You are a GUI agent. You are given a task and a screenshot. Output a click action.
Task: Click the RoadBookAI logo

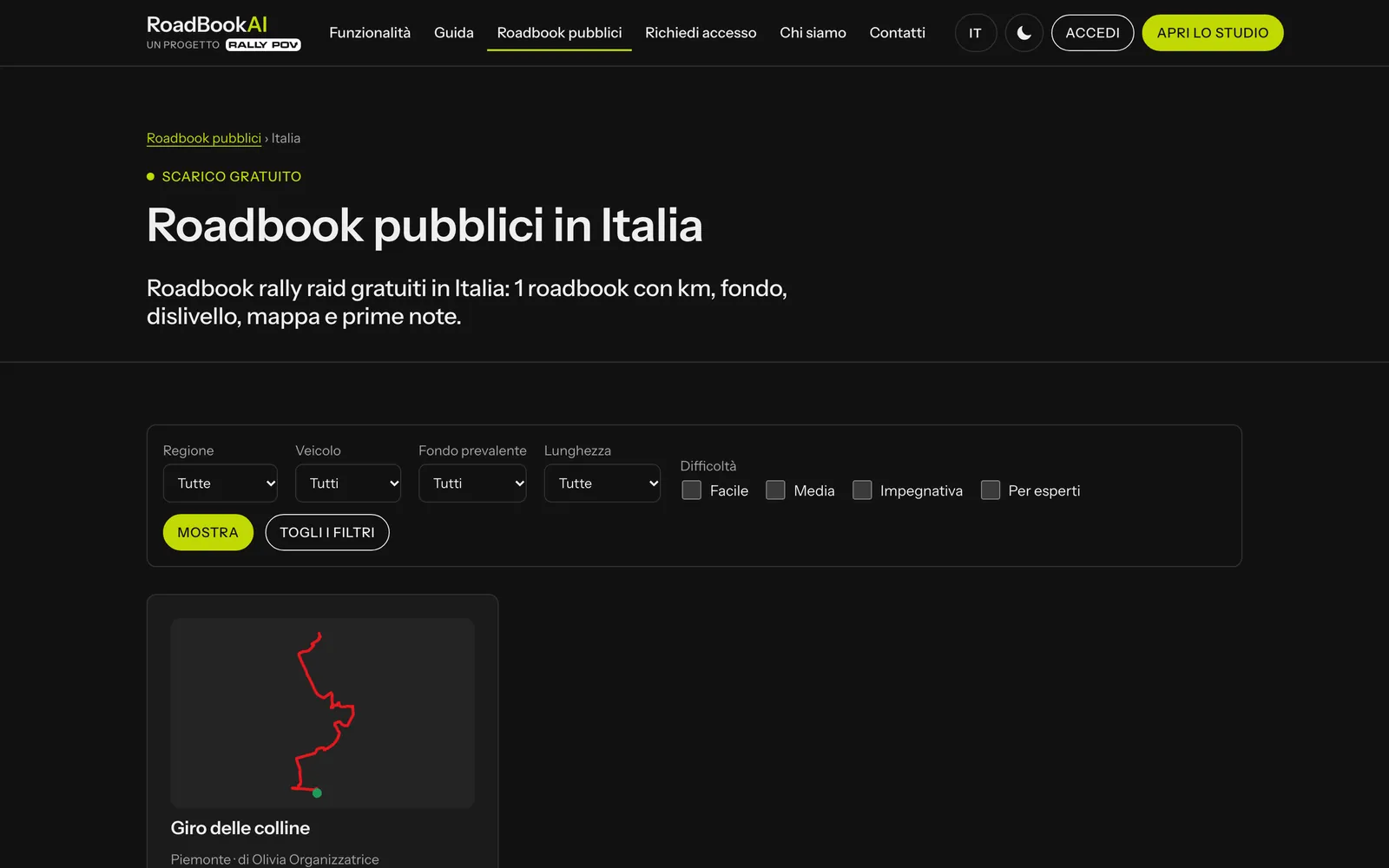(x=207, y=24)
